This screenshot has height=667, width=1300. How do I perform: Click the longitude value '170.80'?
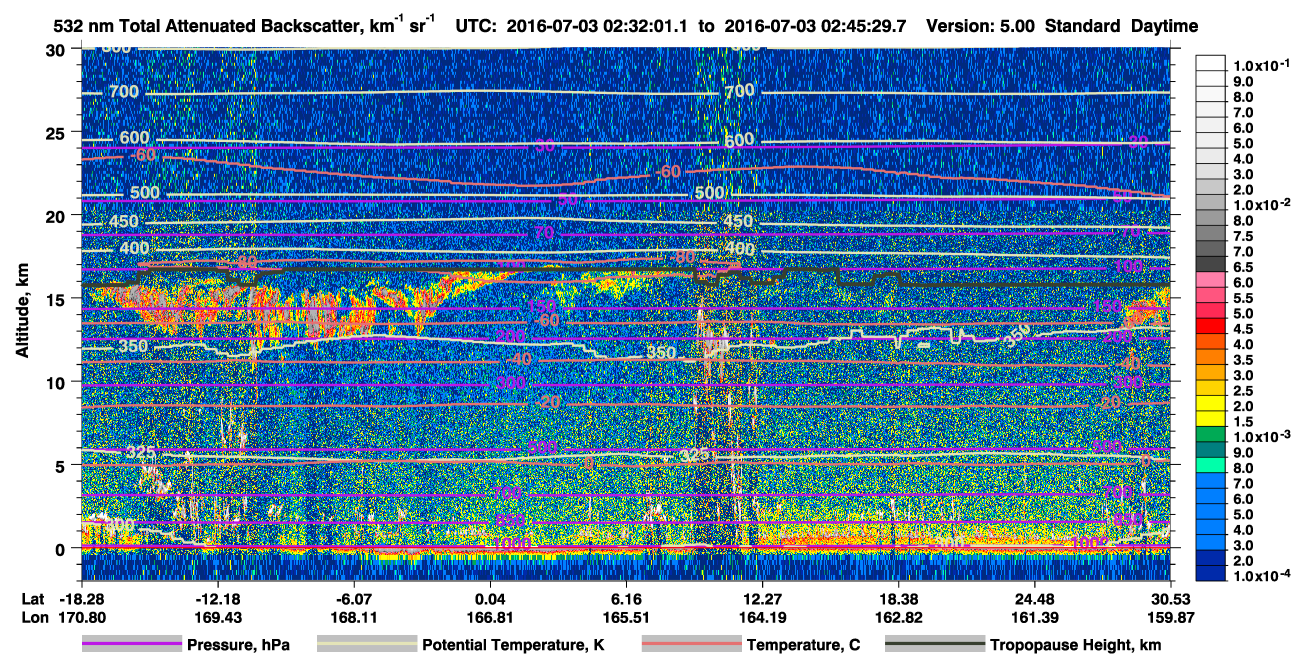[x=83, y=618]
